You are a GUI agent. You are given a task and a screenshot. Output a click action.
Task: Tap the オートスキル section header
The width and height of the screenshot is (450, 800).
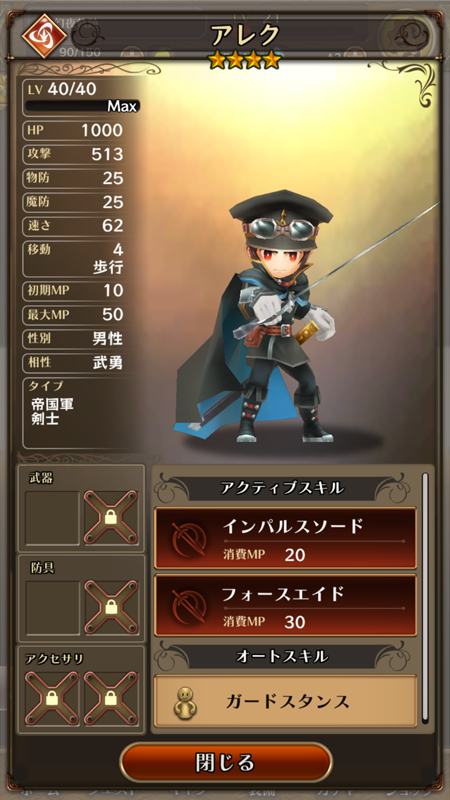(x=282, y=656)
